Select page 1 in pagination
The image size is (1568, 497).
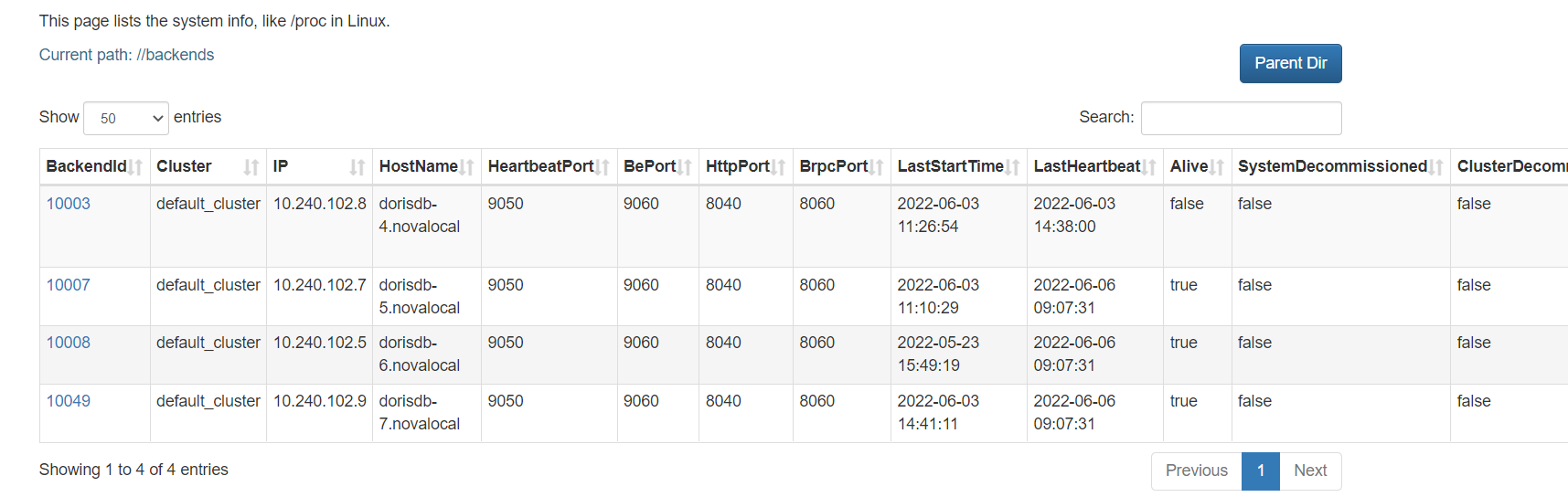pos(1260,471)
